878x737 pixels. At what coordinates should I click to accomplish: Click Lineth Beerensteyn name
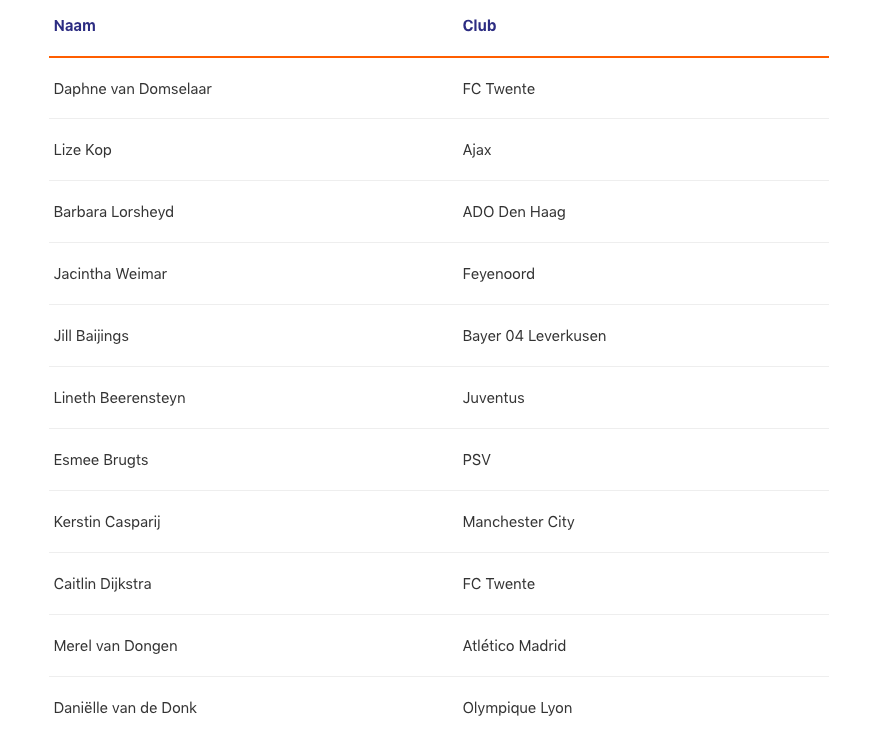click(119, 398)
